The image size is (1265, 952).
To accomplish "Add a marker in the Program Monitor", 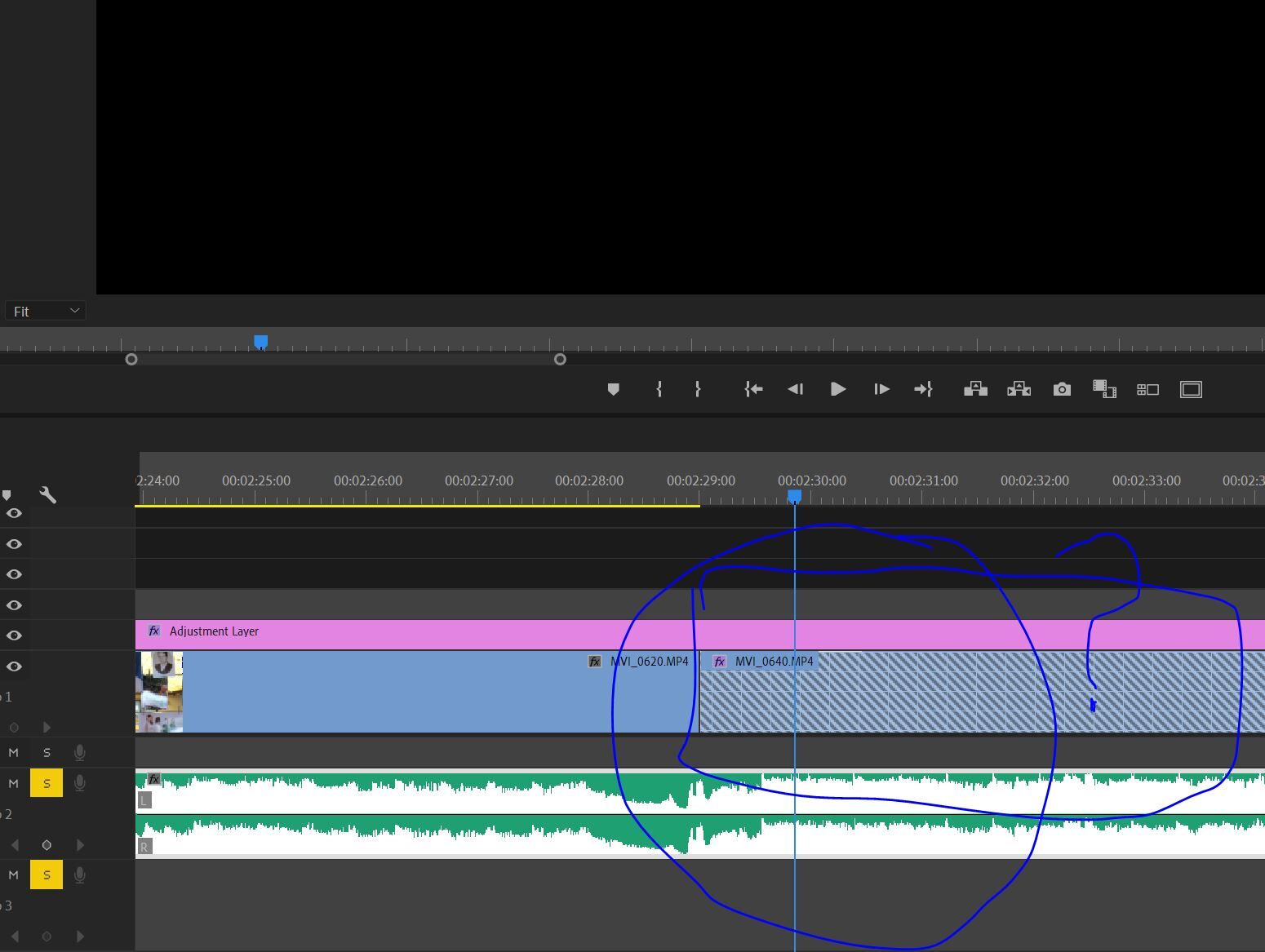I will (x=614, y=390).
